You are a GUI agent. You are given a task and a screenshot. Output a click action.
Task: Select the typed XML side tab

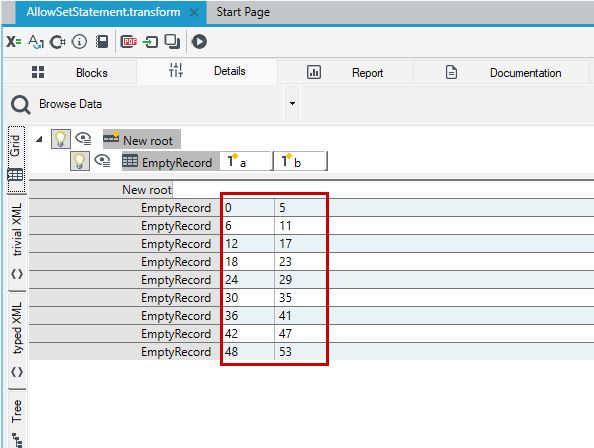tap(17, 340)
